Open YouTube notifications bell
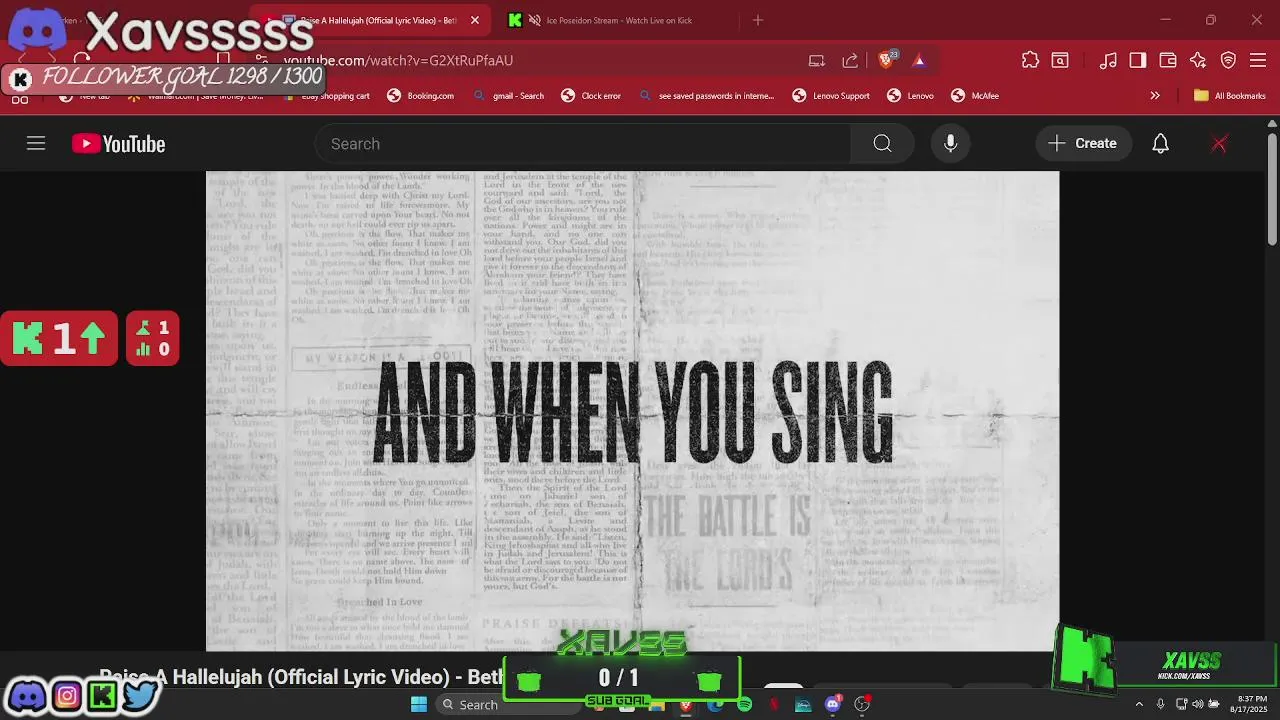 [1160, 144]
